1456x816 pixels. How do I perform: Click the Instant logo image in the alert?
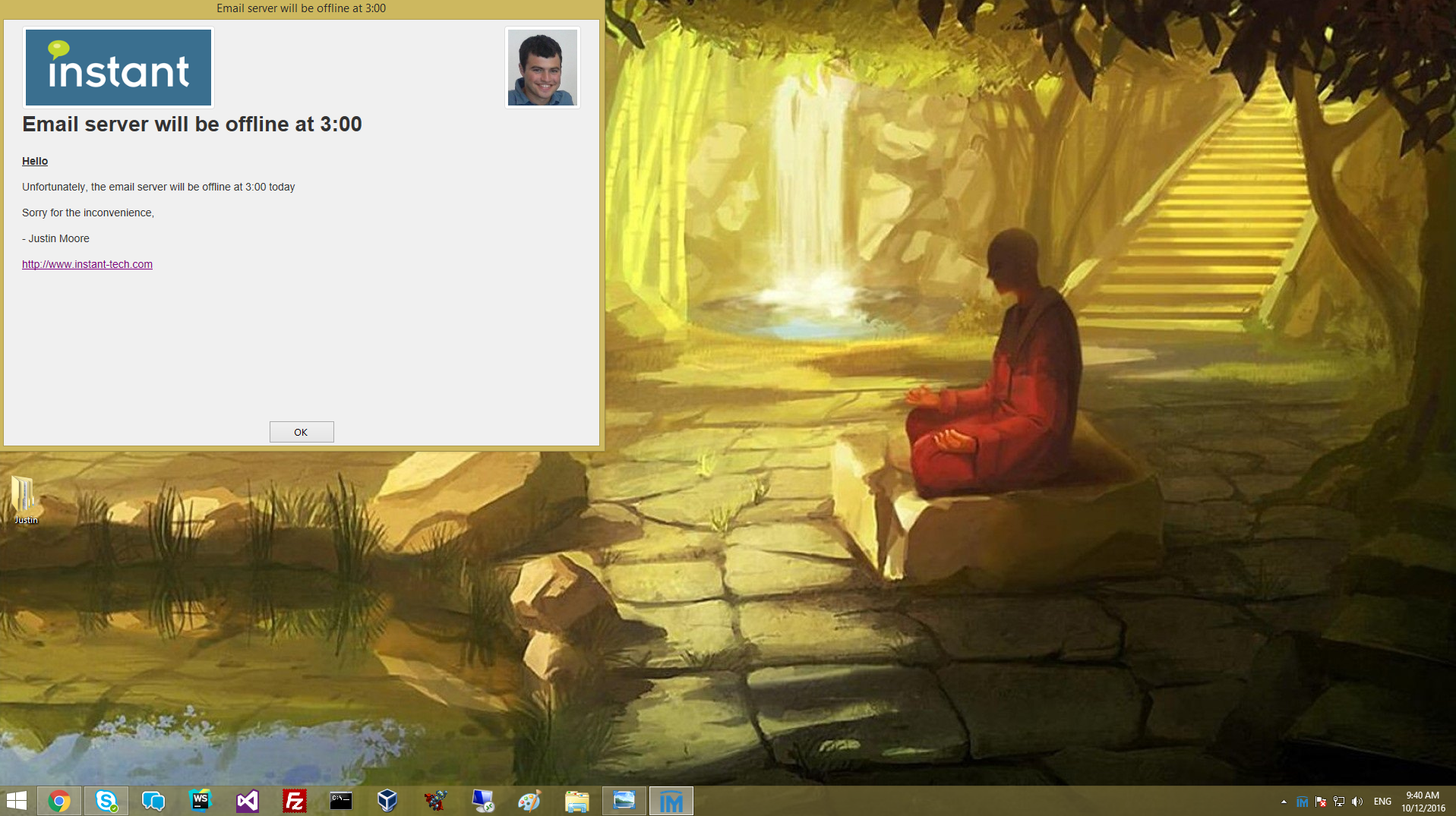click(x=118, y=68)
